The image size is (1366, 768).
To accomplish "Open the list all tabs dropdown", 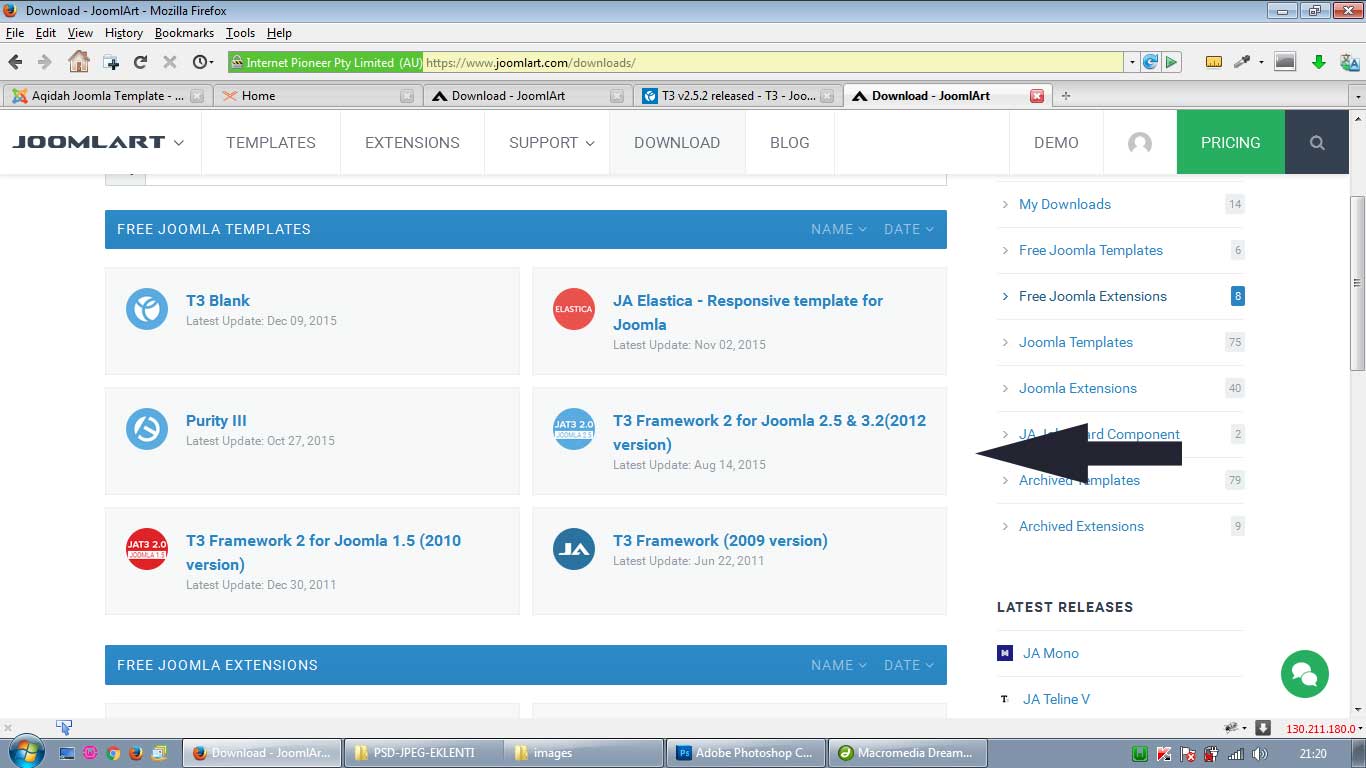I will (x=1357, y=96).
